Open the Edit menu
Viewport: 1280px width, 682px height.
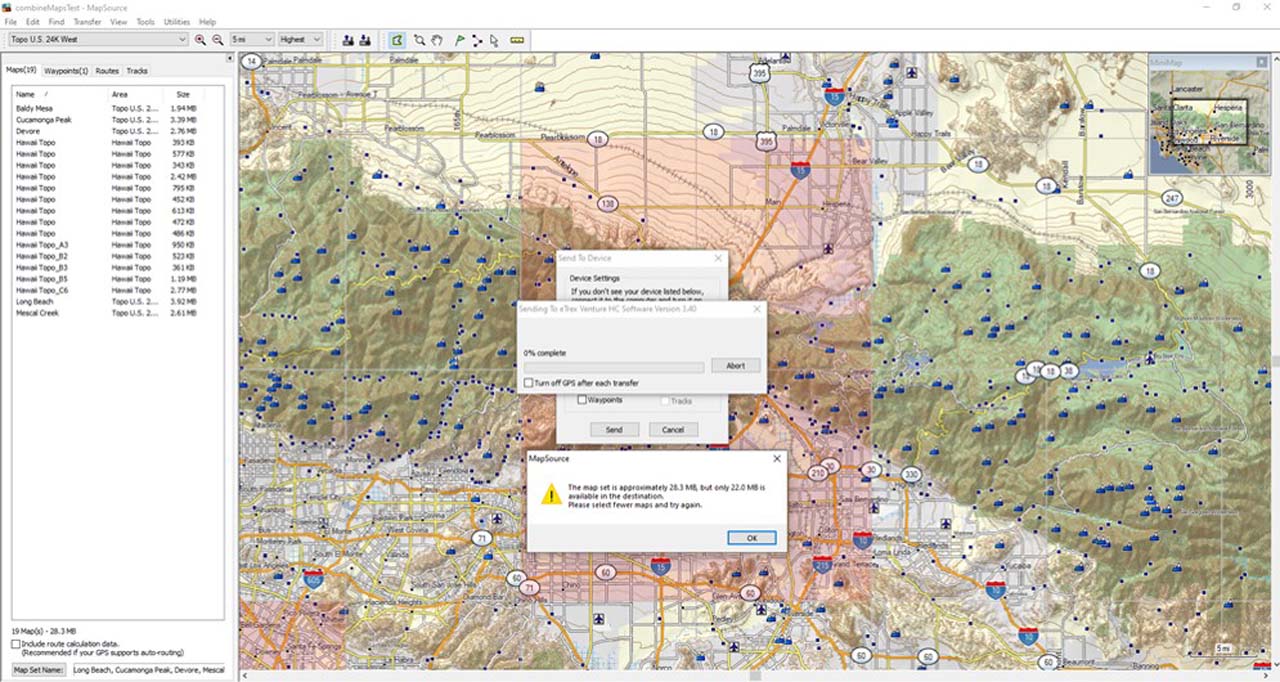coord(33,22)
